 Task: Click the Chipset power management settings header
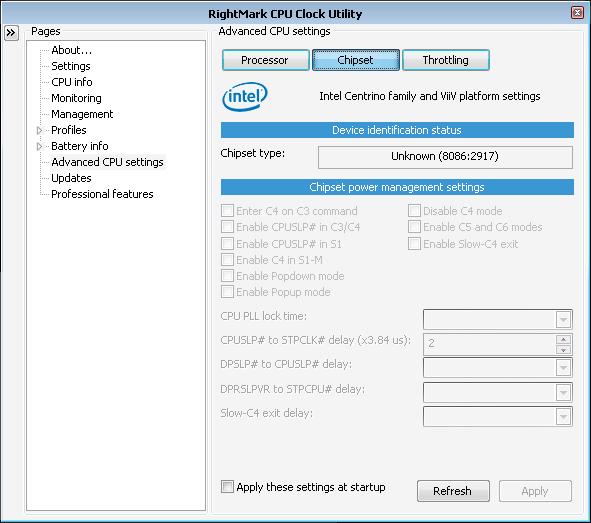[x=397, y=187]
